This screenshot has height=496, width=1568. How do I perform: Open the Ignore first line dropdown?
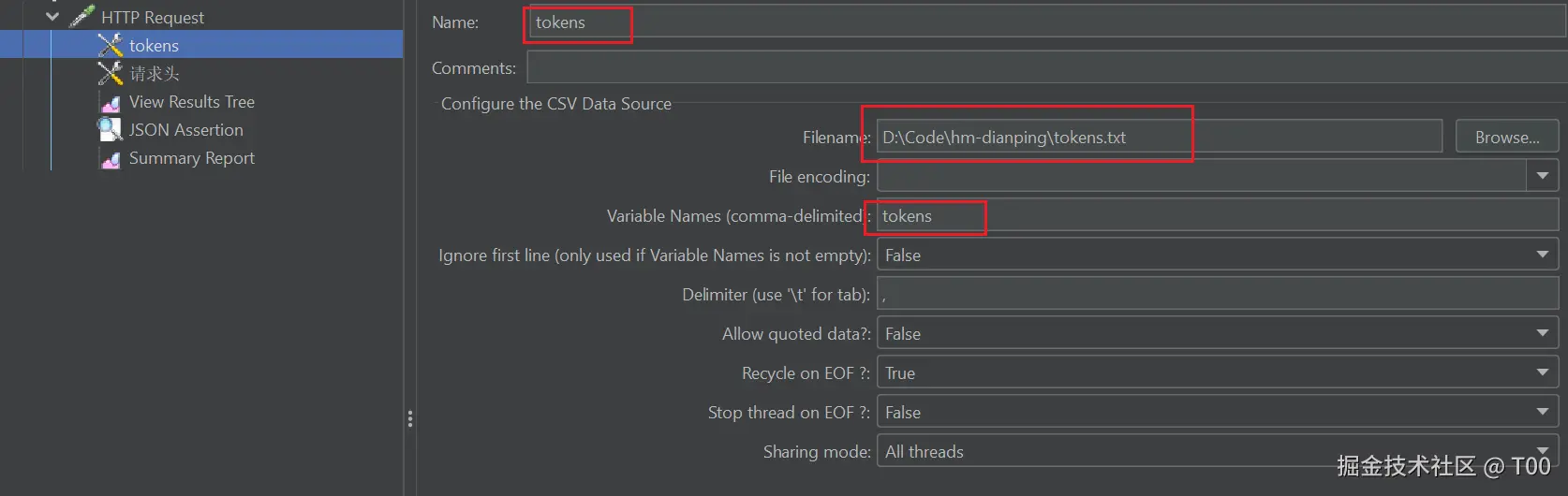[x=1542, y=255]
